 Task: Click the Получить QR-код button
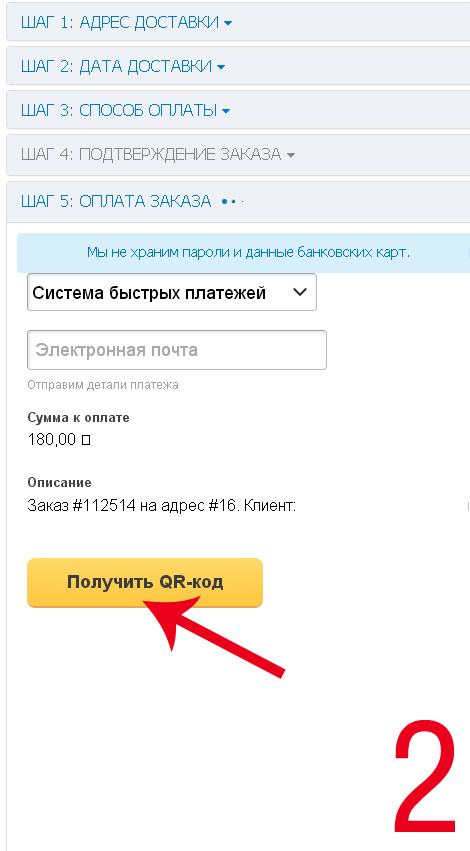click(145, 582)
